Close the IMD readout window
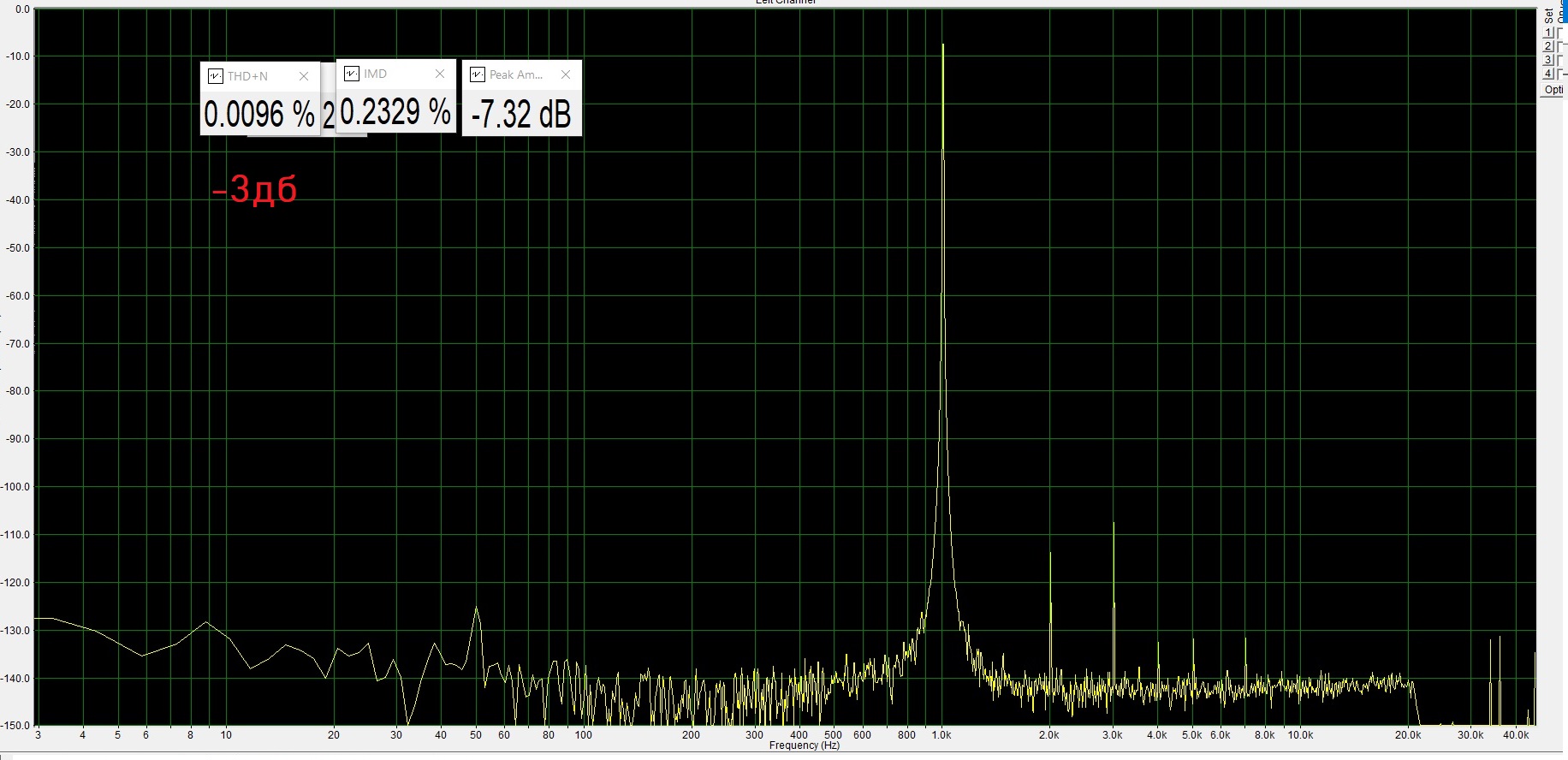The height and width of the screenshot is (760, 1568). [x=439, y=74]
